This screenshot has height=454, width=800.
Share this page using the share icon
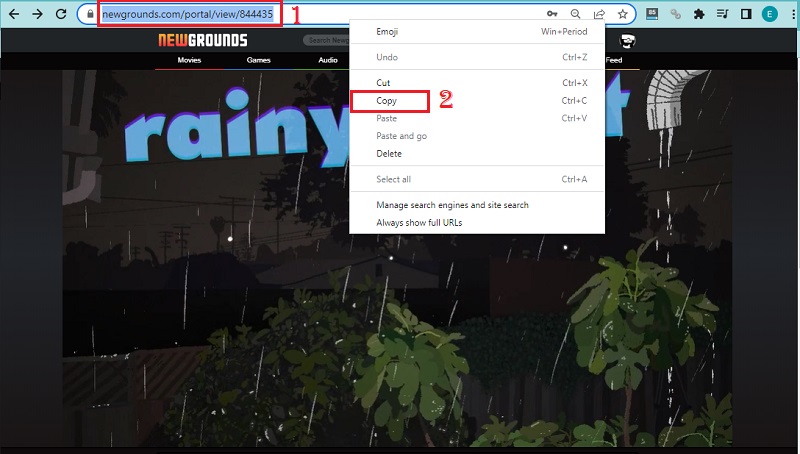click(599, 14)
